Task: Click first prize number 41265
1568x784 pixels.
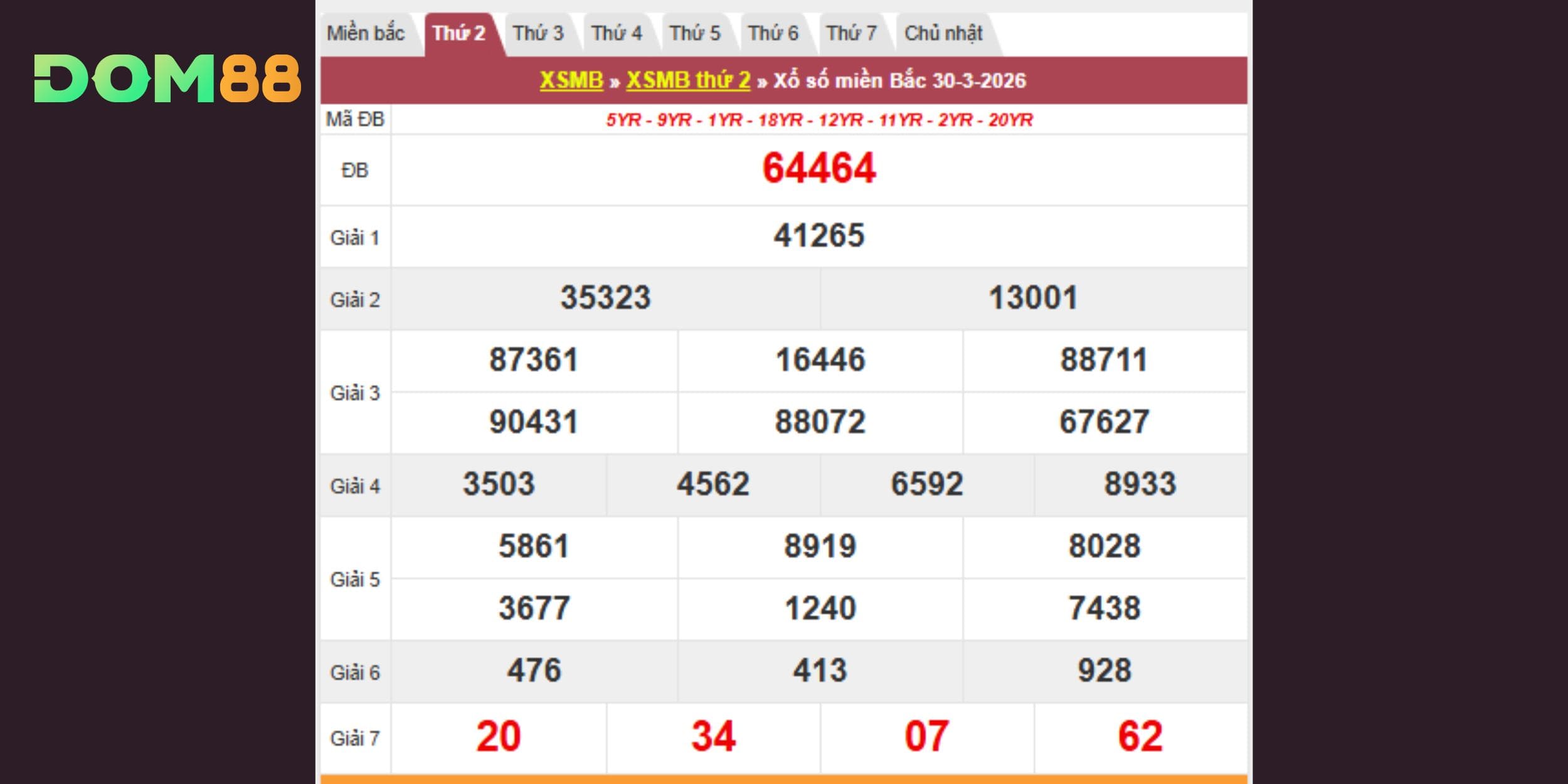Action: tap(818, 236)
